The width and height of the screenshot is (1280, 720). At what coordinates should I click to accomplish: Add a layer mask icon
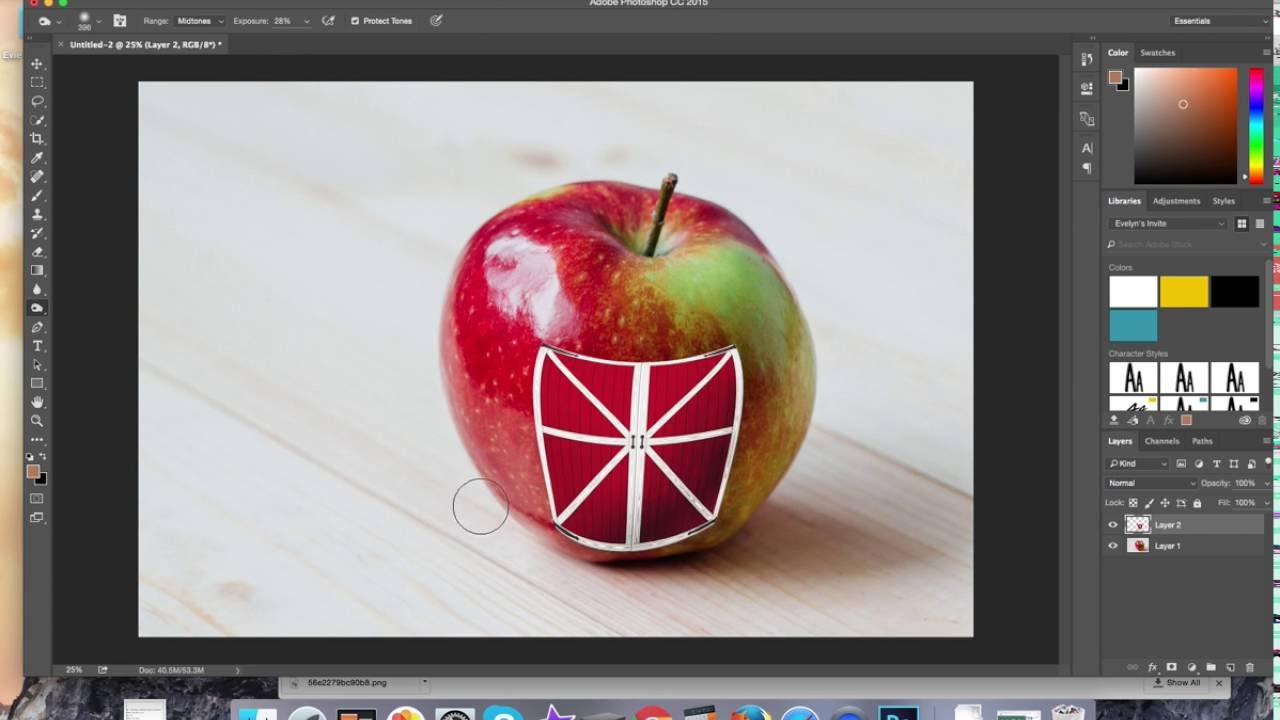[x=1171, y=667]
